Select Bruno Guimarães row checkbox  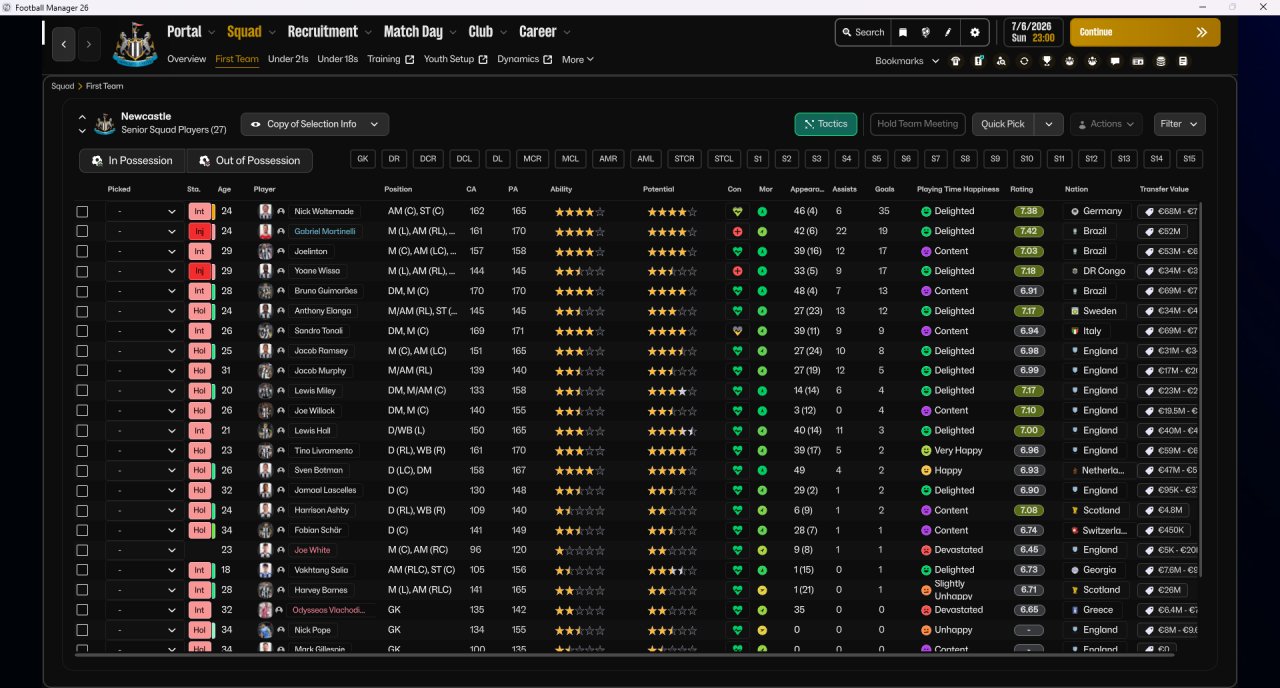click(x=82, y=291)
